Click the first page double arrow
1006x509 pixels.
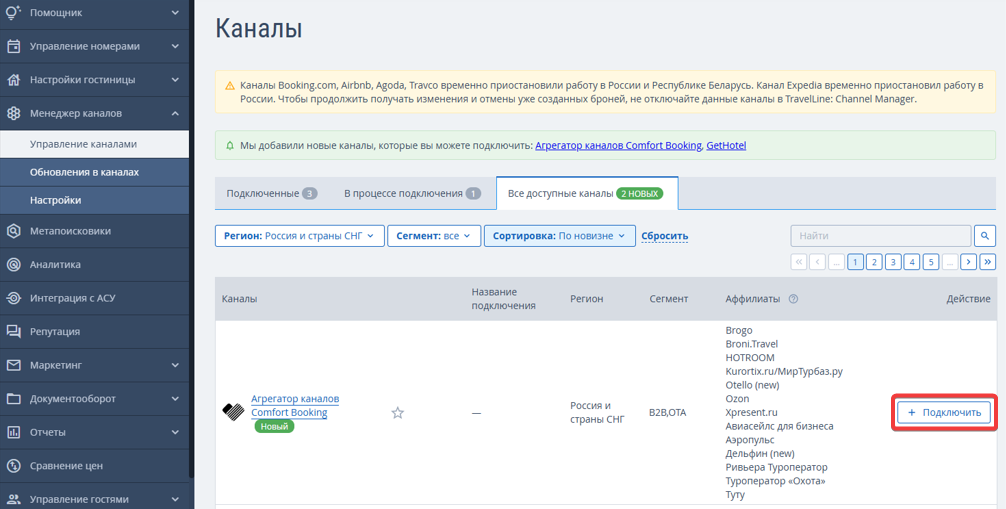pos(799,261)
